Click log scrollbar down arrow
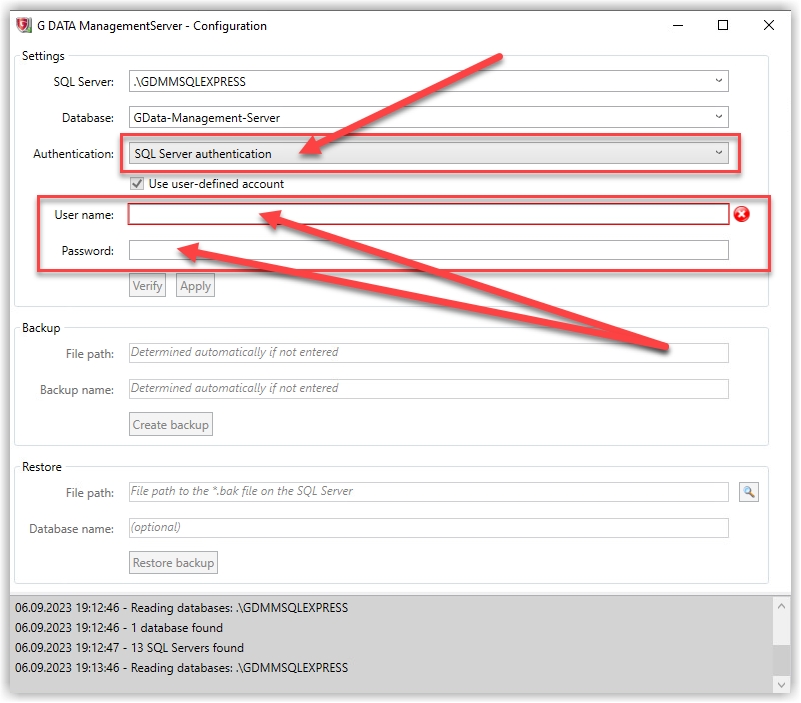Viewport: 801px width, 703px height. [781, 684]
